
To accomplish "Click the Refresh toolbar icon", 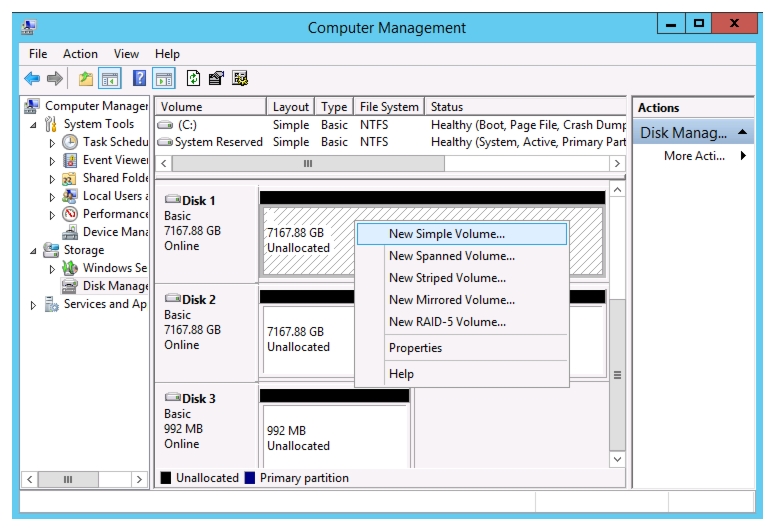I will click(x=193, y=78).
